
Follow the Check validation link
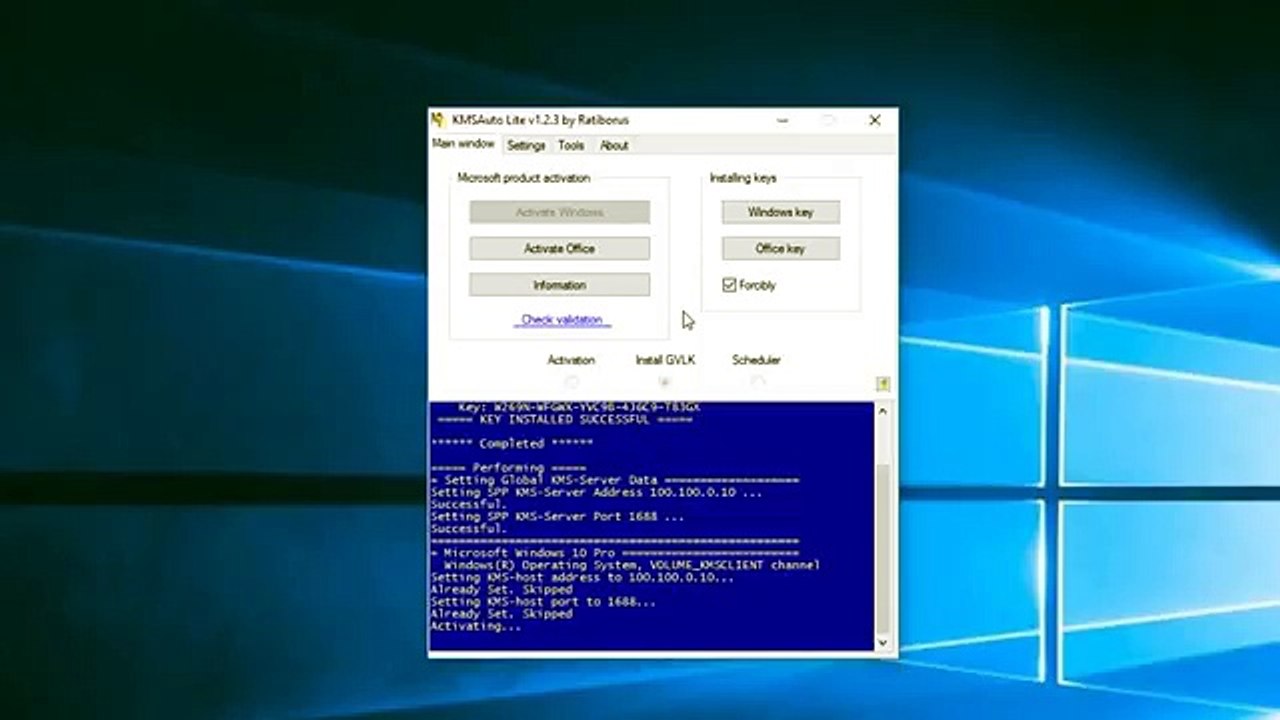[x=562, y=320]
